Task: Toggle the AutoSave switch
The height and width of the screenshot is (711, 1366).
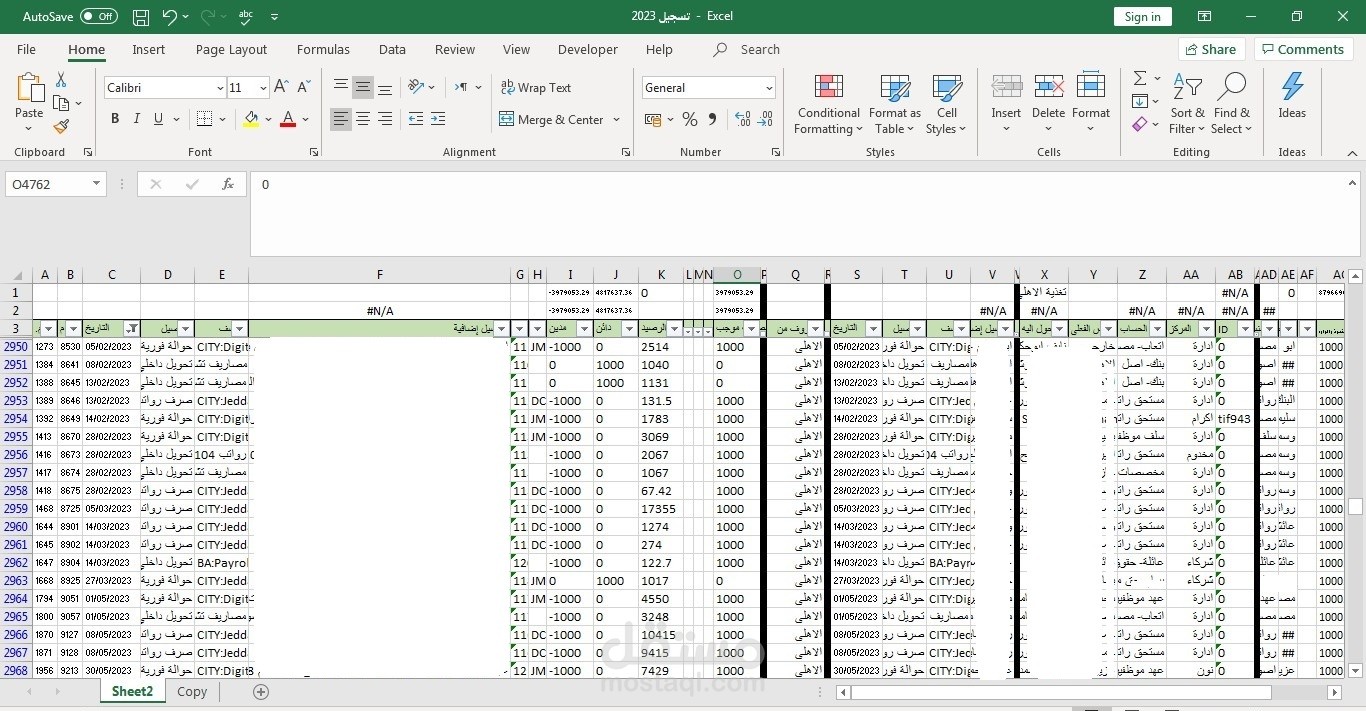Action: [x=98, y=17]
